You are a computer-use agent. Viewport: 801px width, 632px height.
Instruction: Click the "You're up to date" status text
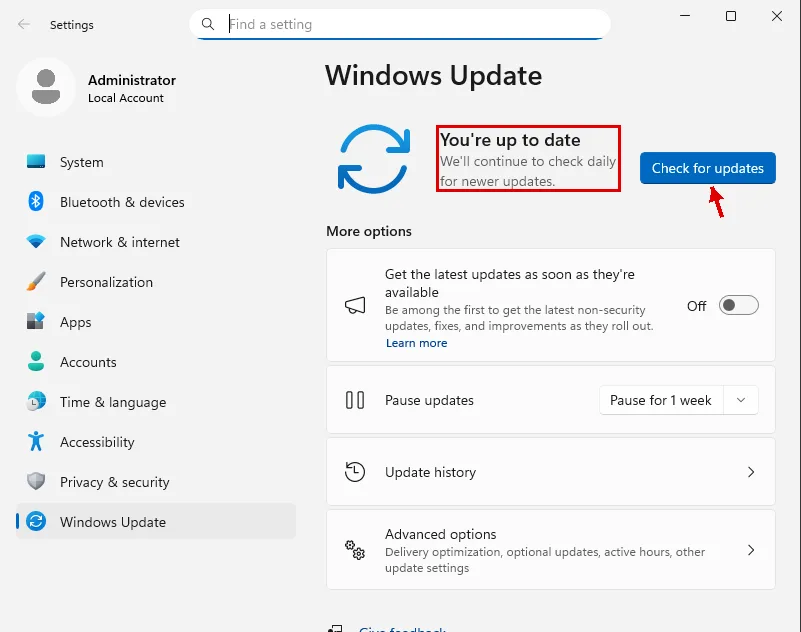click(x=510, y=139)
